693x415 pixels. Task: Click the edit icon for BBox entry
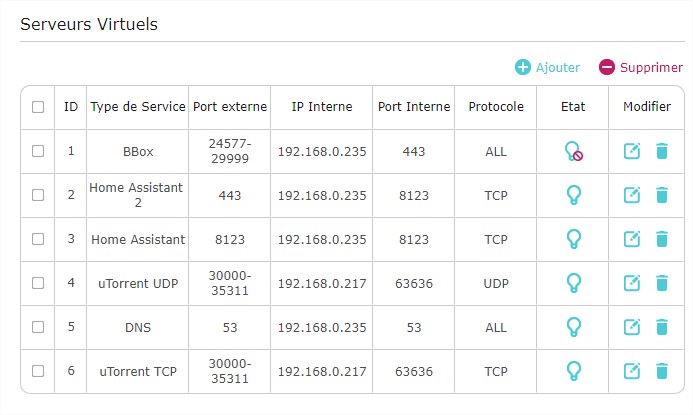pyautogui.click(x=632, y=151)
